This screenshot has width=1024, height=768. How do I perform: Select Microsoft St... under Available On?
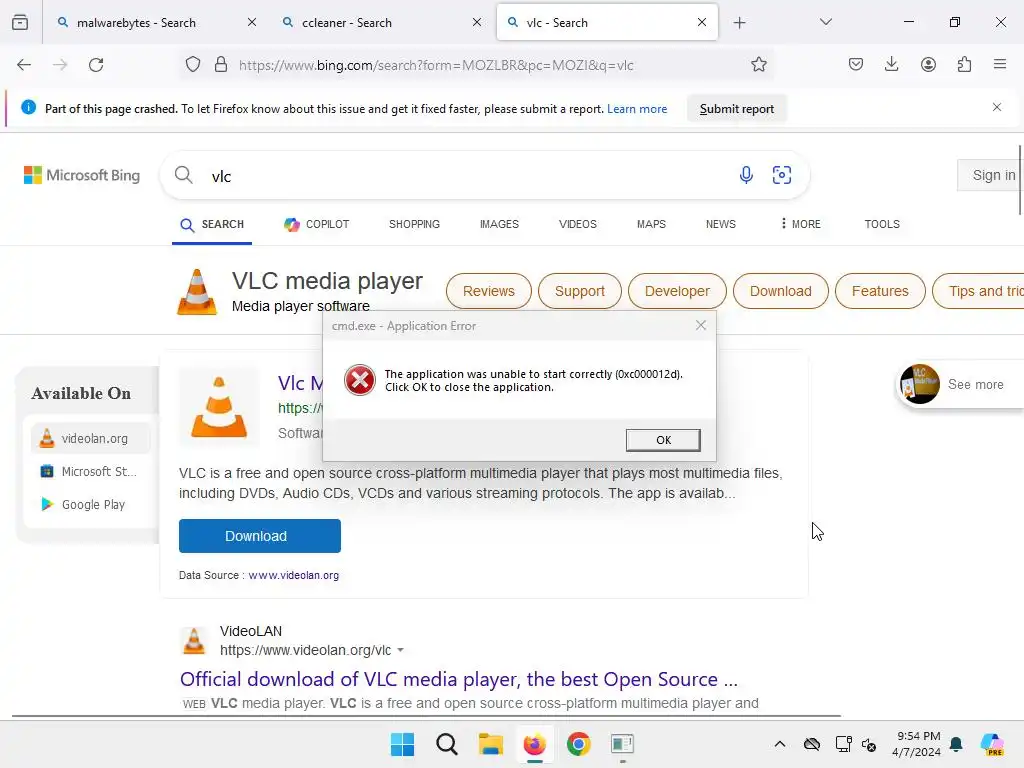91,471
